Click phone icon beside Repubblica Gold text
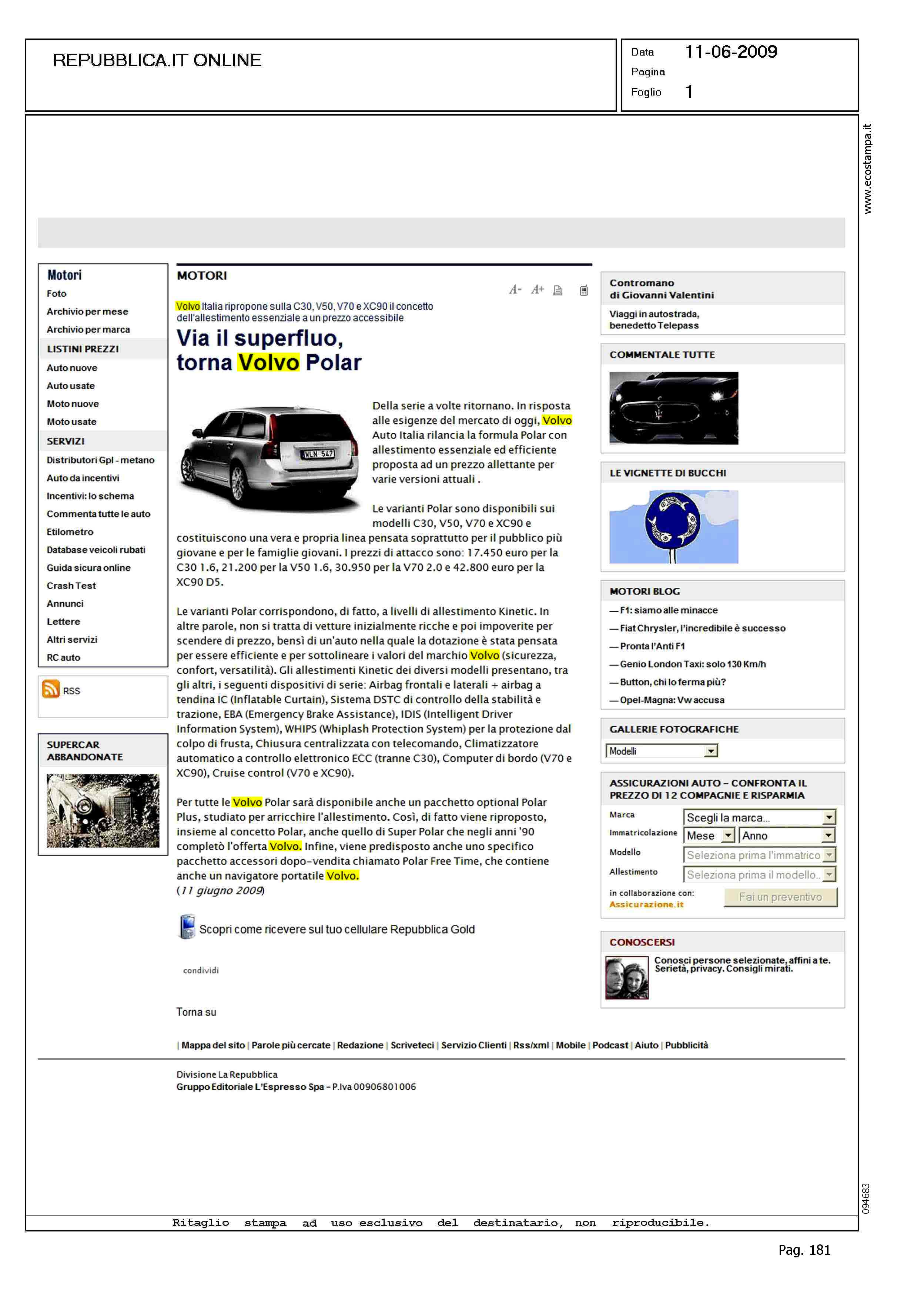 tap(187, 927)
